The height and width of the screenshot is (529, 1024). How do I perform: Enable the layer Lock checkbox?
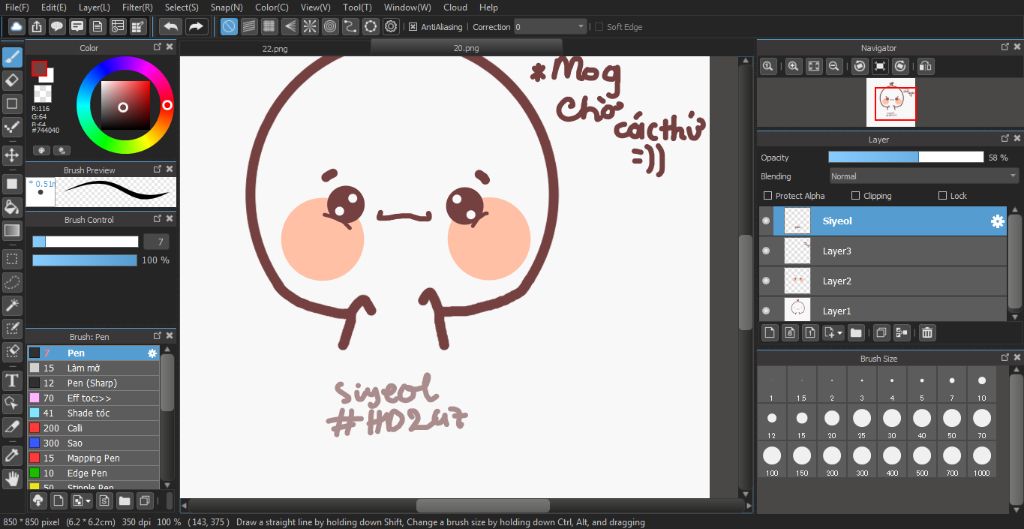[942, 196]
